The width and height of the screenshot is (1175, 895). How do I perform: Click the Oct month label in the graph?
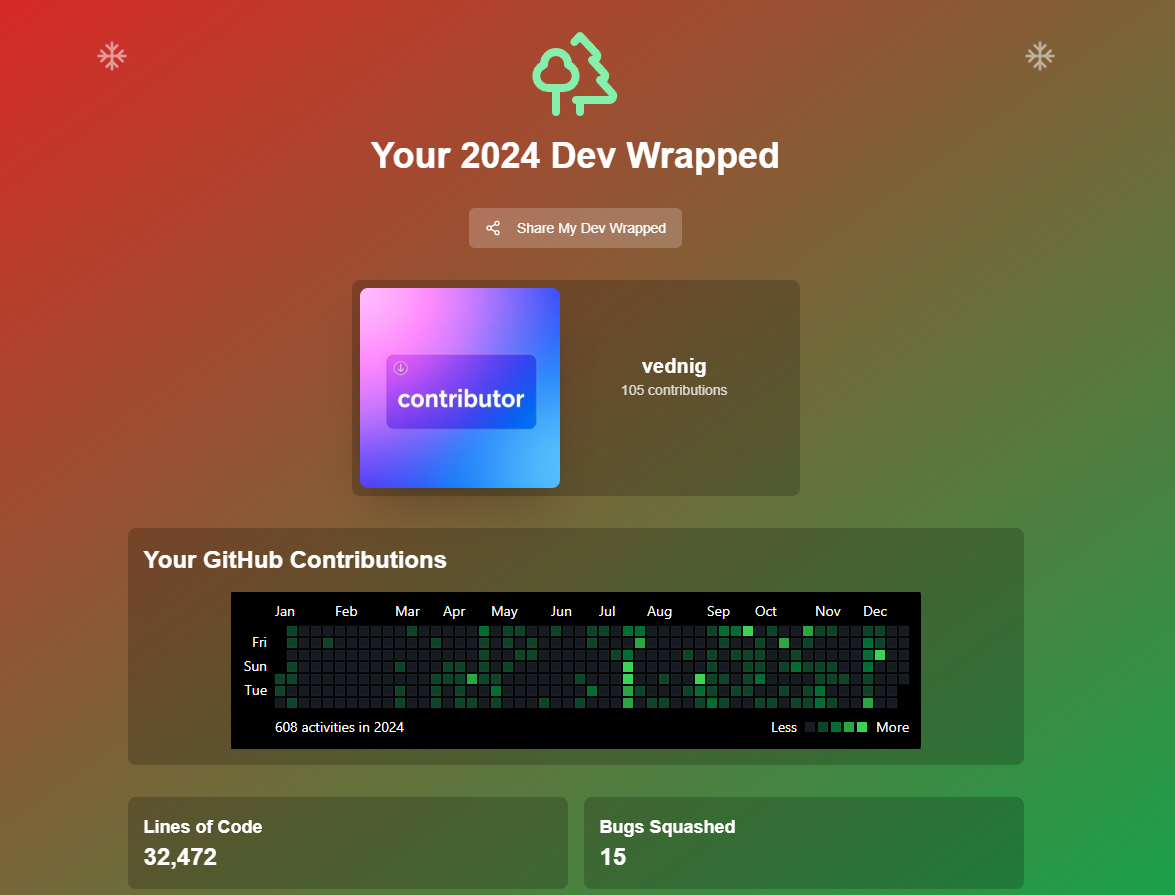coord(766,611)
